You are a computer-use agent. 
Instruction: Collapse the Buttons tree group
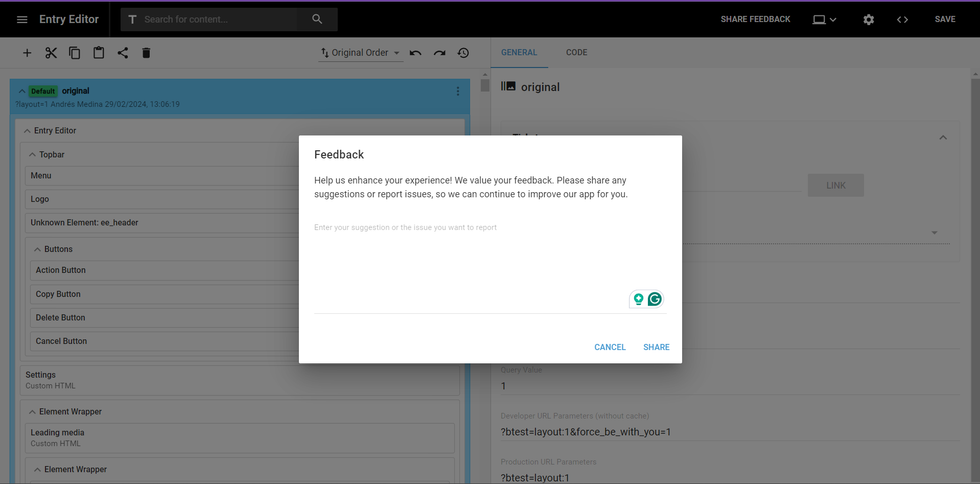(37, 249)
